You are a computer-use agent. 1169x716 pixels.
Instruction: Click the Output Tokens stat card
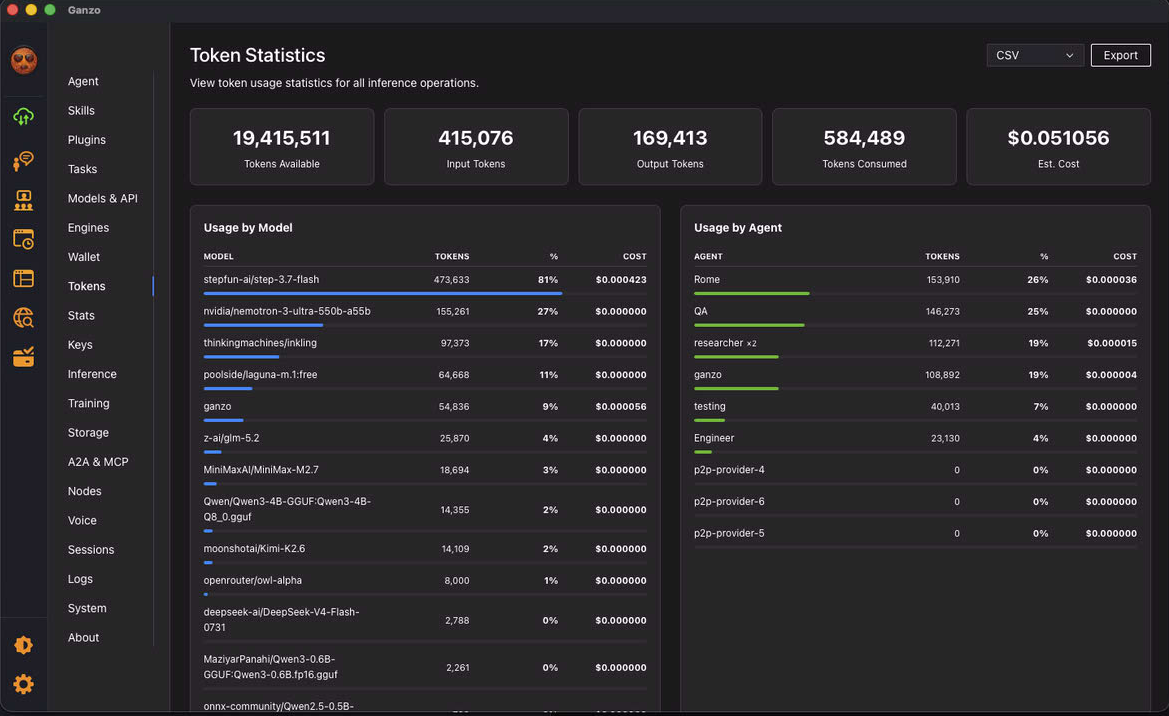click(x=670, y=147)
